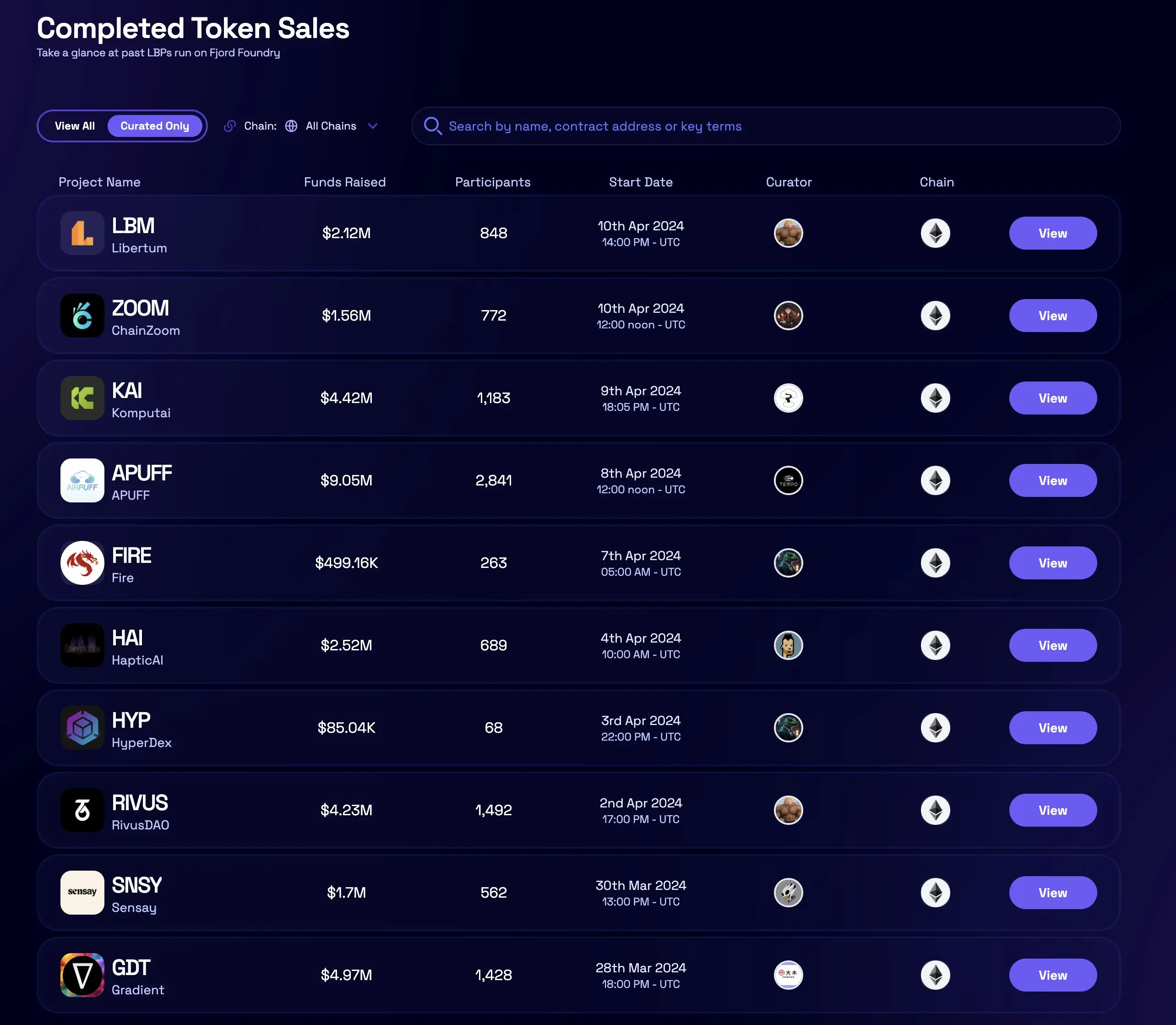Expand chain filter using chevron arrow

[x=373, y=126]
